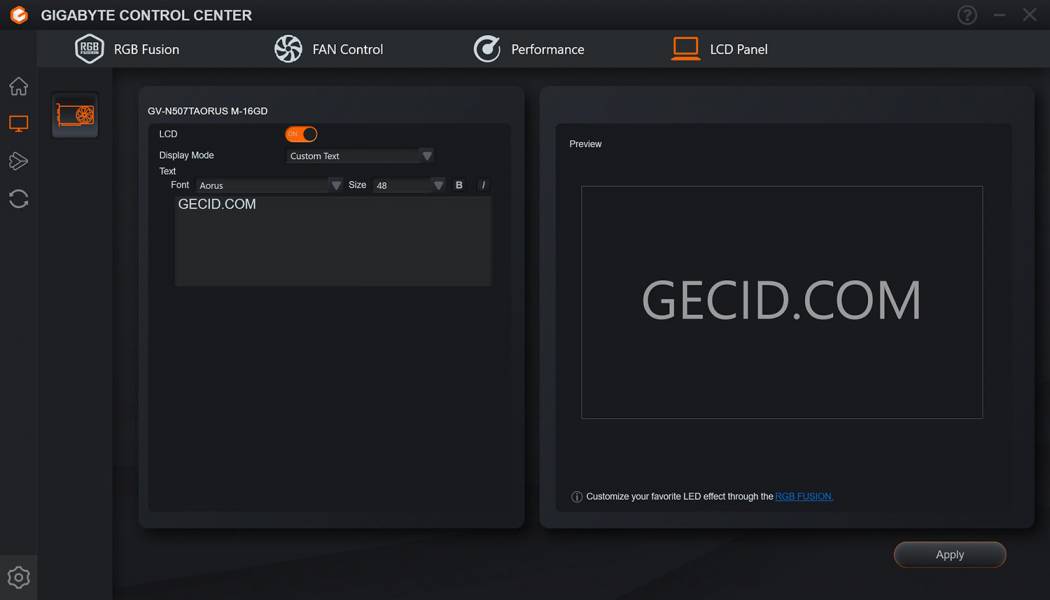This screenshot has height=600, width=1050.
Task: Open the RGB Fusion tab
Action: coord(127,49)
